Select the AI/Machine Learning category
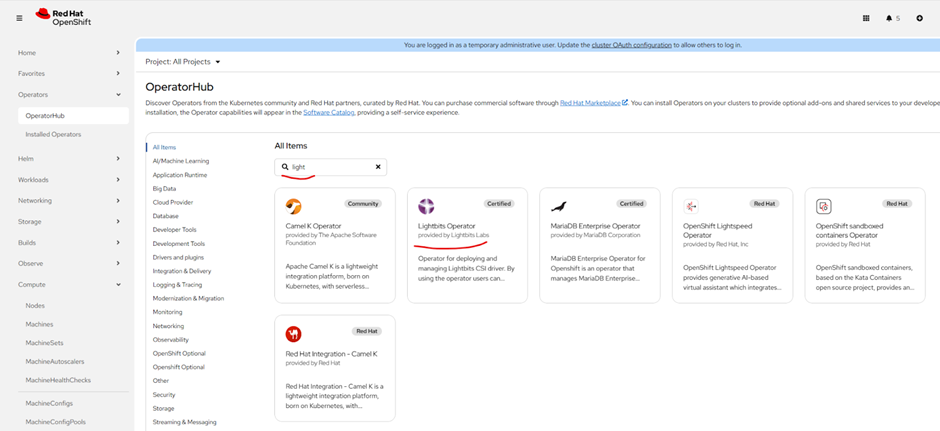The width and height of the screenshot is (940, 431). (181, 160)
